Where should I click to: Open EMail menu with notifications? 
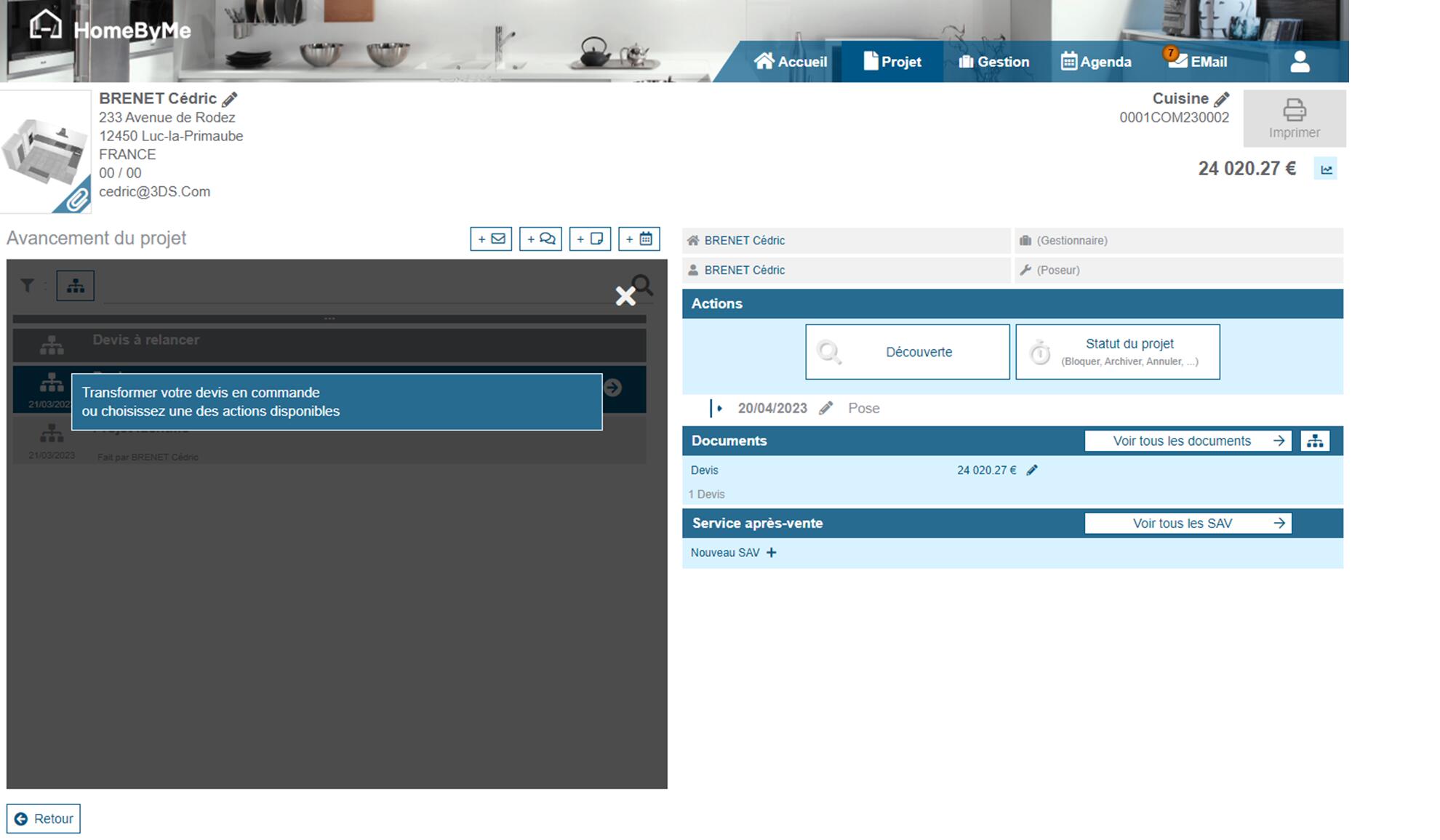(1198, 62)
